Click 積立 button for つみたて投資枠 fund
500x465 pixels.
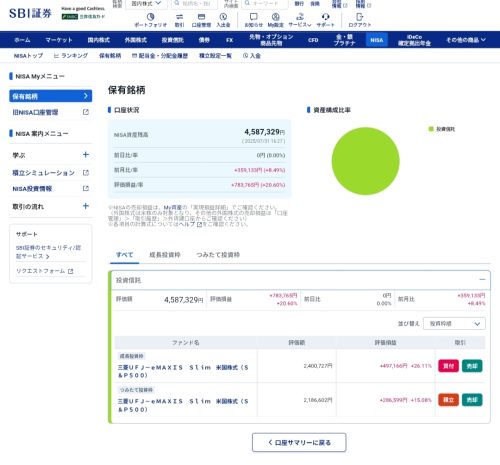click(448, 400)
